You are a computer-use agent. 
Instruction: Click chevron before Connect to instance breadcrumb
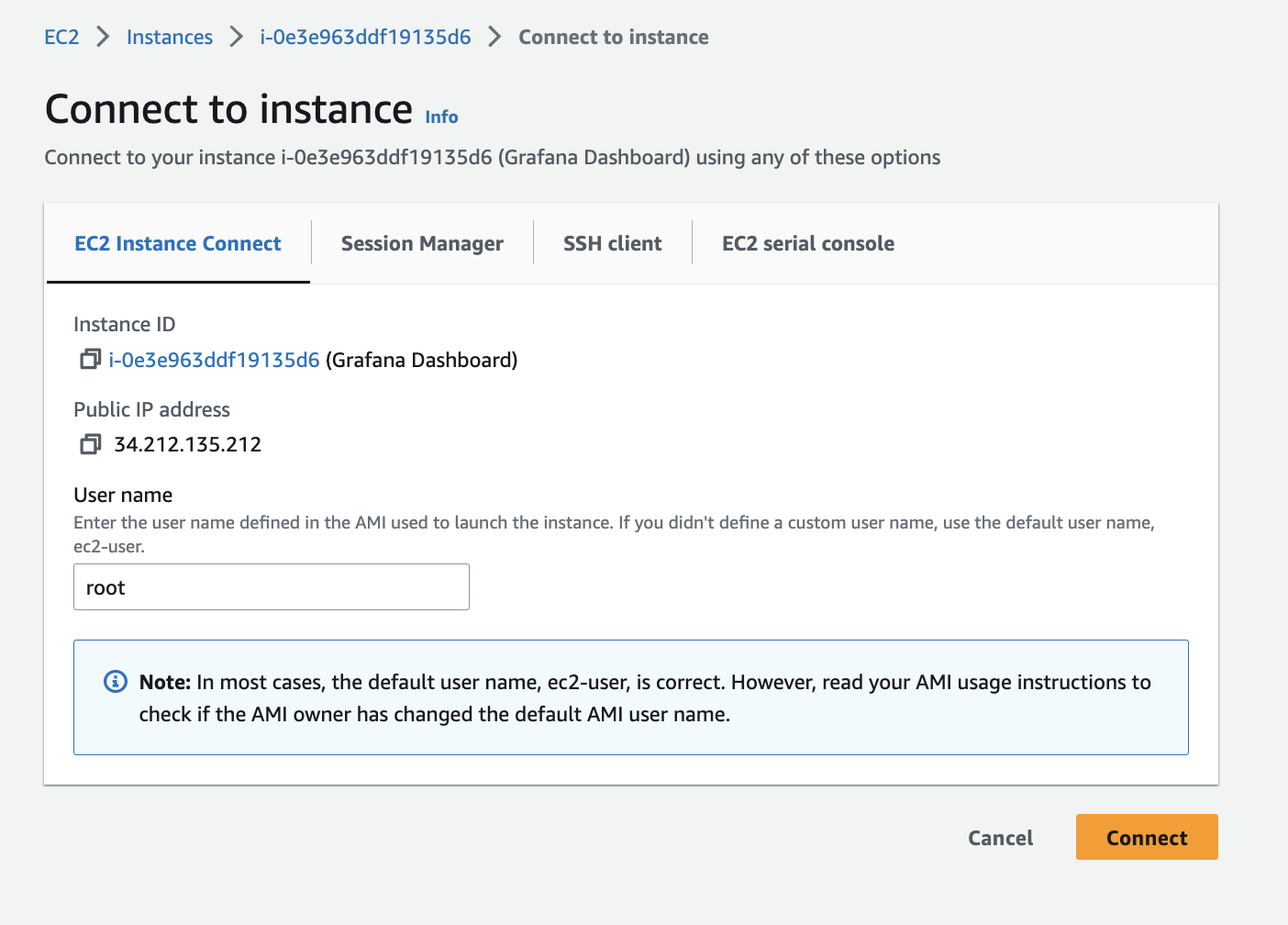(x=494, y=37)
